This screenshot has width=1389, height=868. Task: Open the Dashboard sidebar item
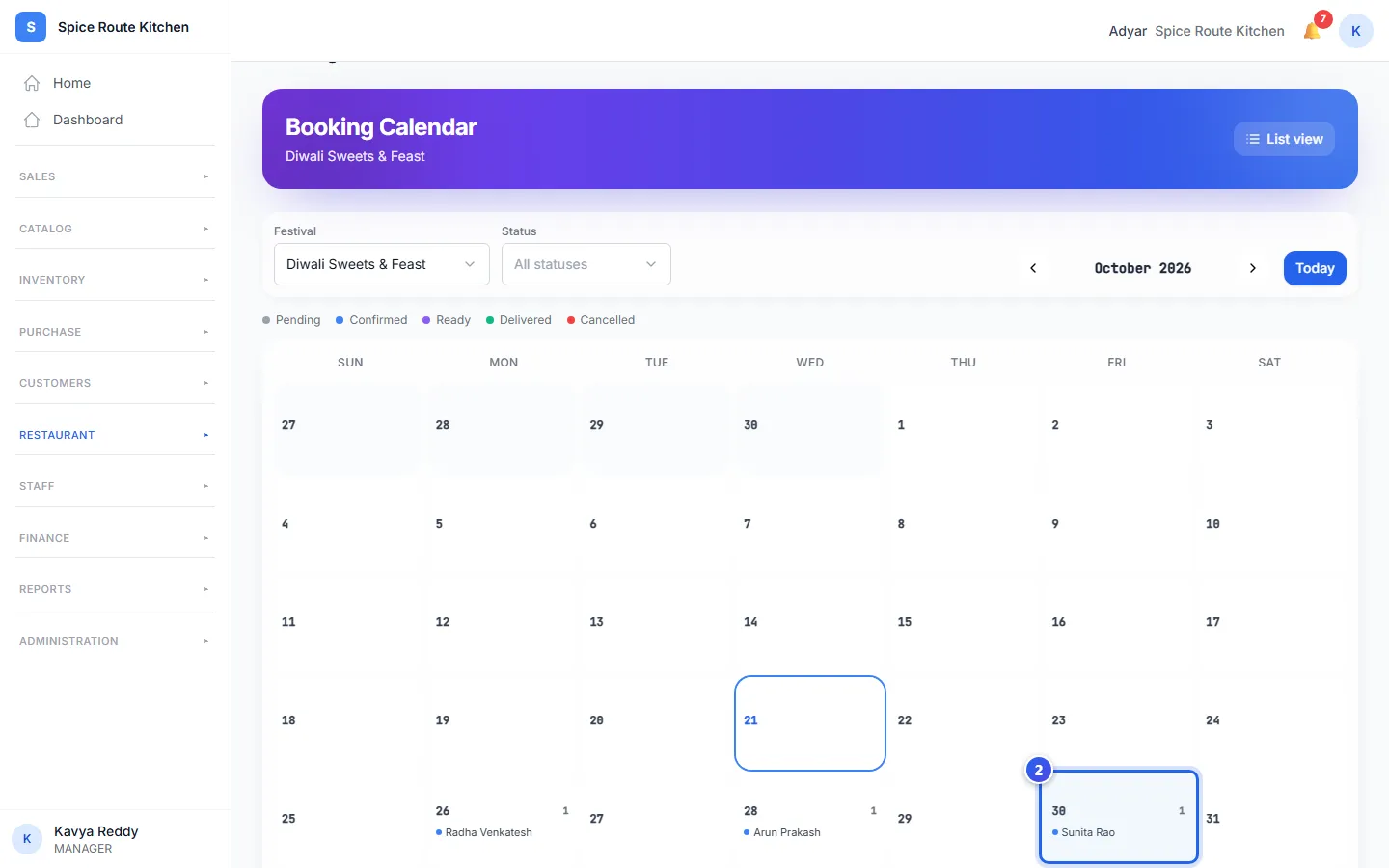(116, 120)
